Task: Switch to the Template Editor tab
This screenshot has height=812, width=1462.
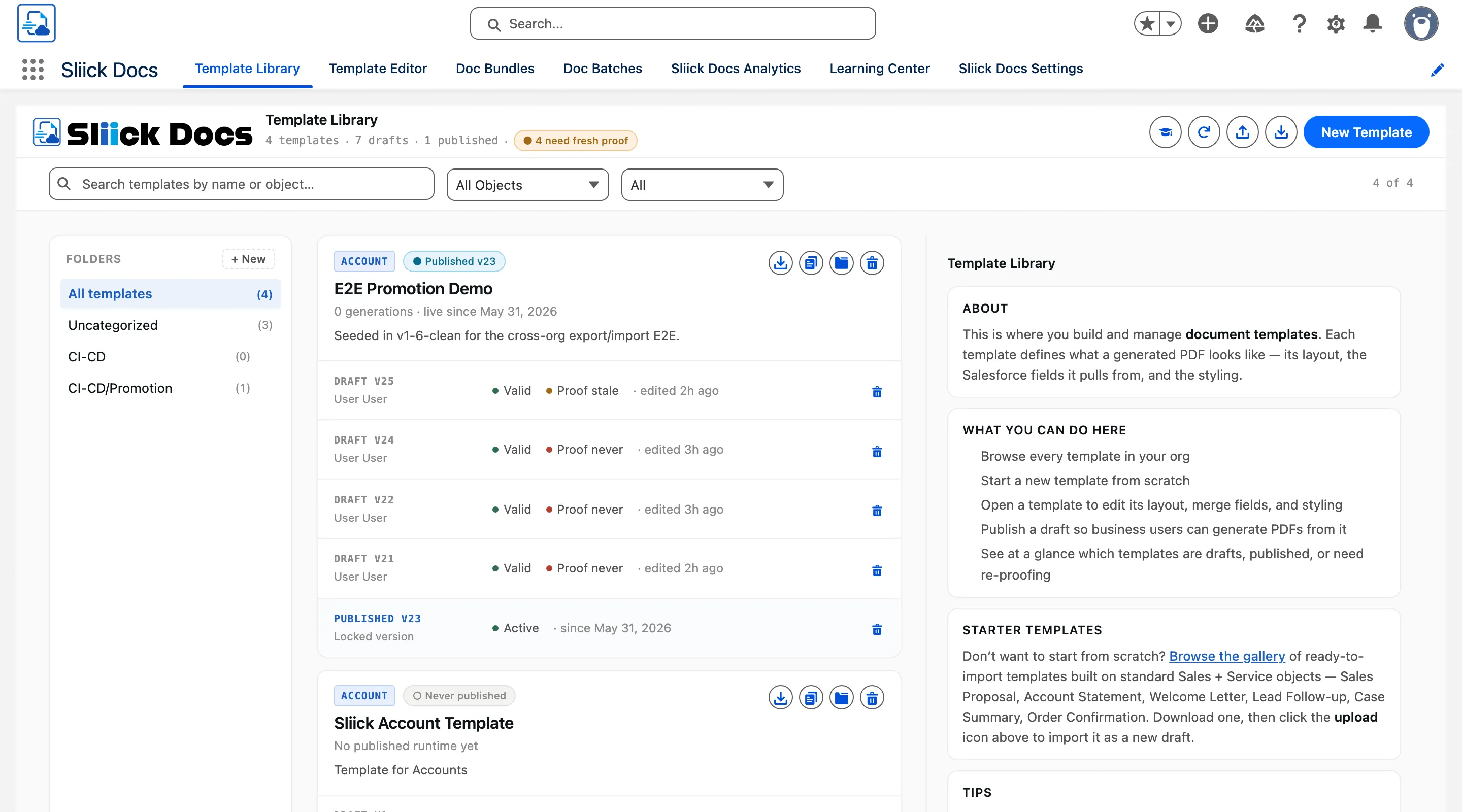Action: pos(377,69)
